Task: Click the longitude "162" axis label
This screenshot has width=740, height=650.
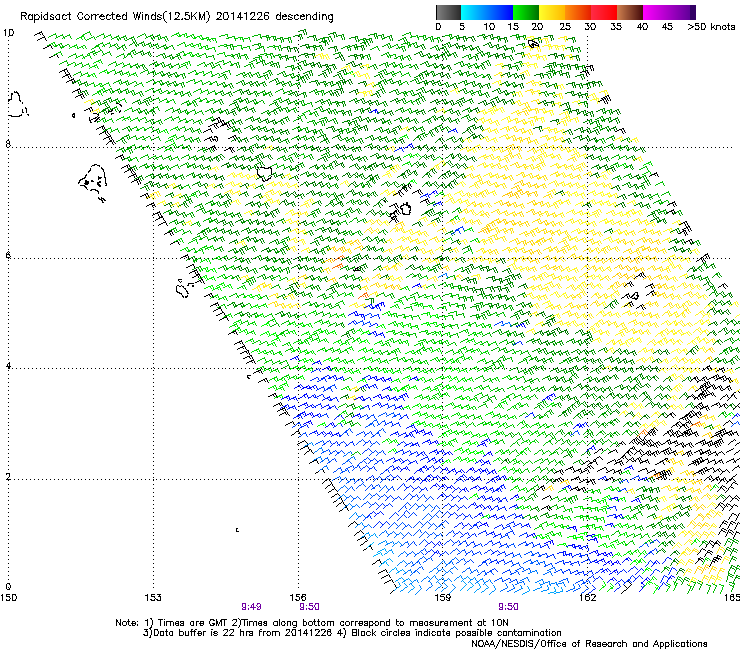Action: (587, 598)
